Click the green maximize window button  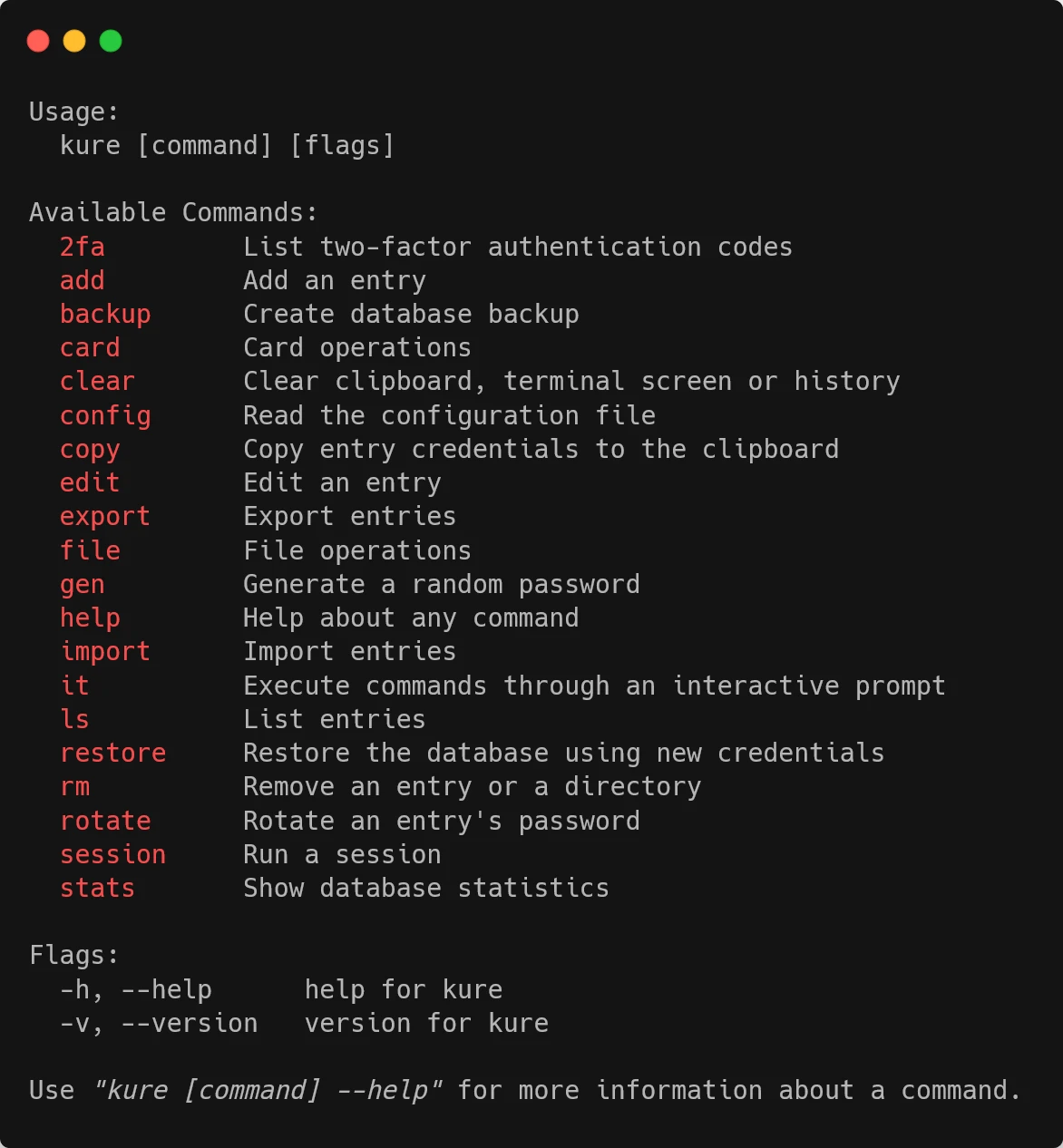(111, 41)
